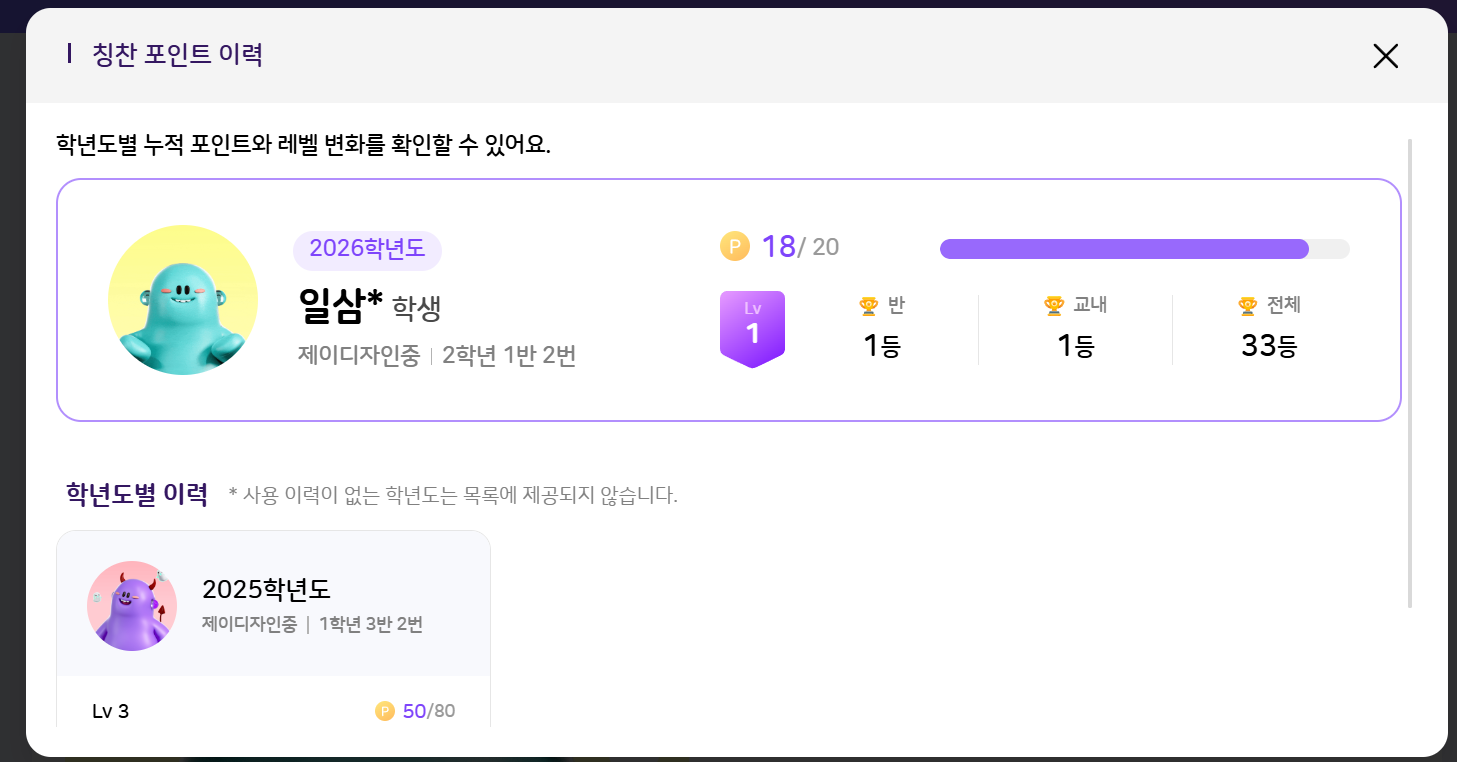
Task: Open the 2025학년도 history card
Action: tap(273, 605)
